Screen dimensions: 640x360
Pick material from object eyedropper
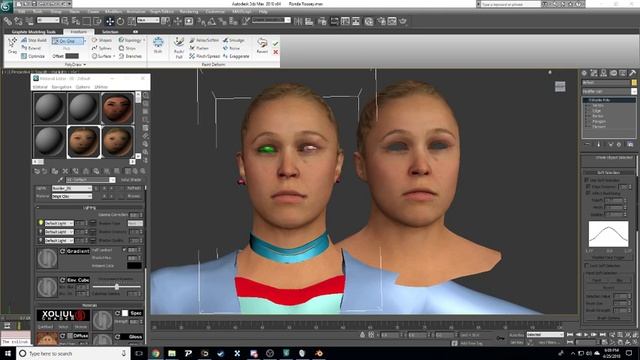click(x=61, y=180)
